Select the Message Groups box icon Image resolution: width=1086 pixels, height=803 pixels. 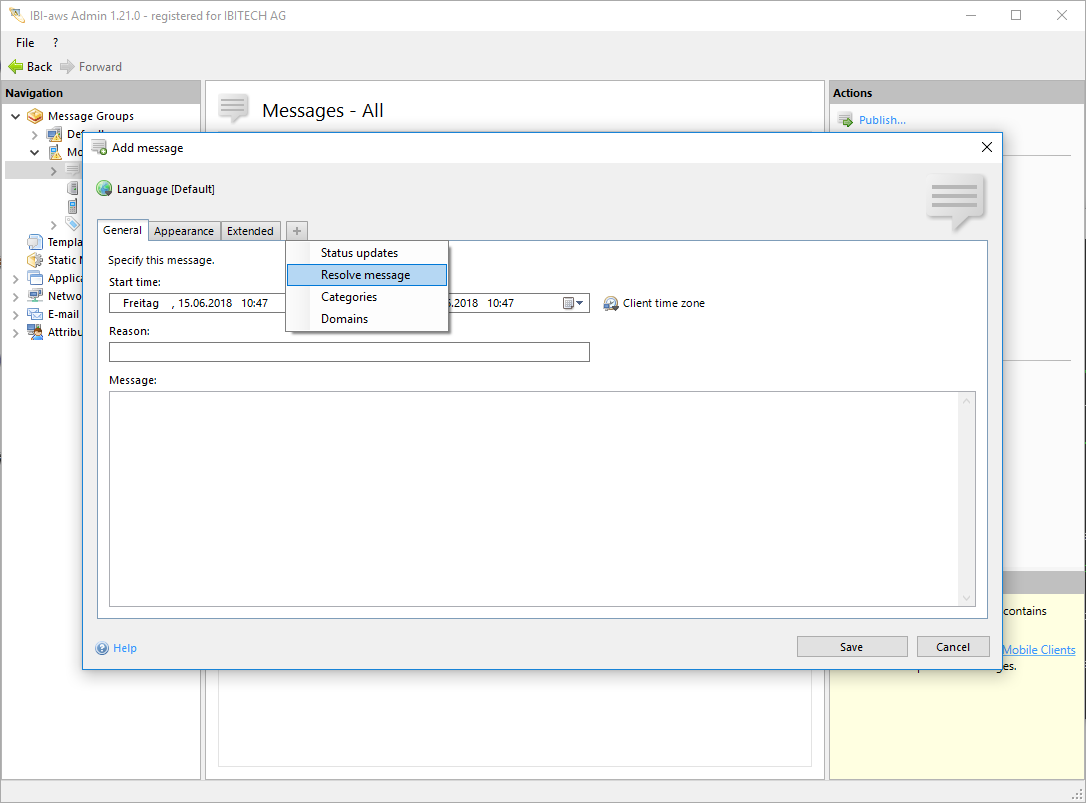point(35,116)
